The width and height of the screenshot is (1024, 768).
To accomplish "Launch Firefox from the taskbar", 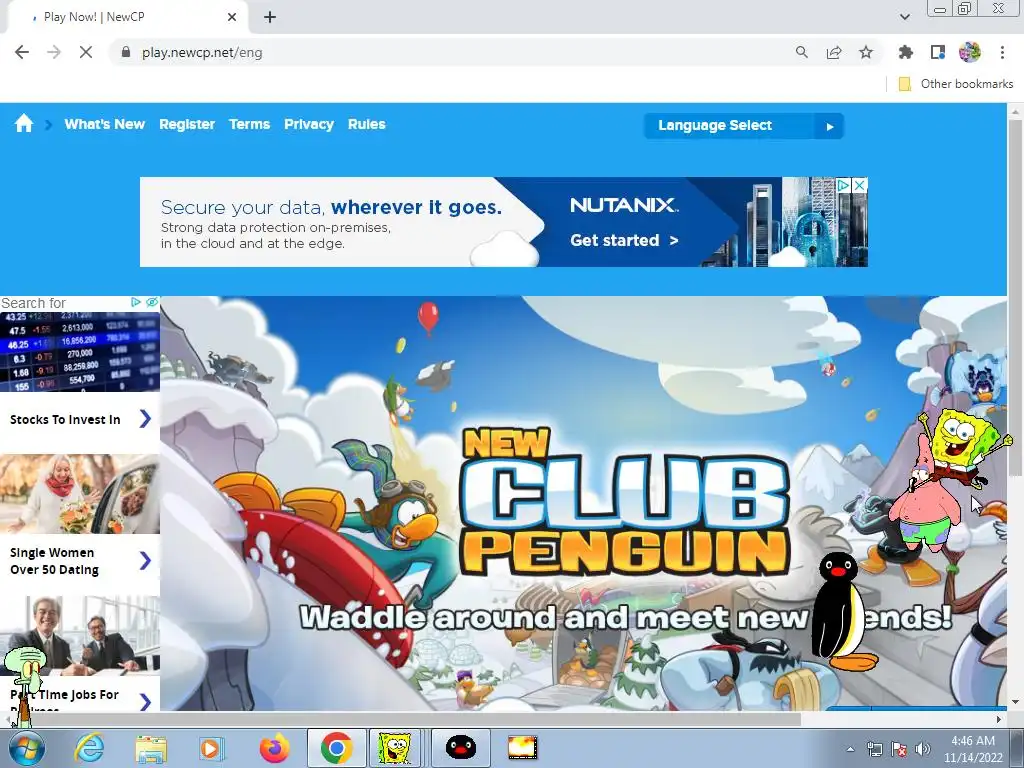I will (274, 748).
